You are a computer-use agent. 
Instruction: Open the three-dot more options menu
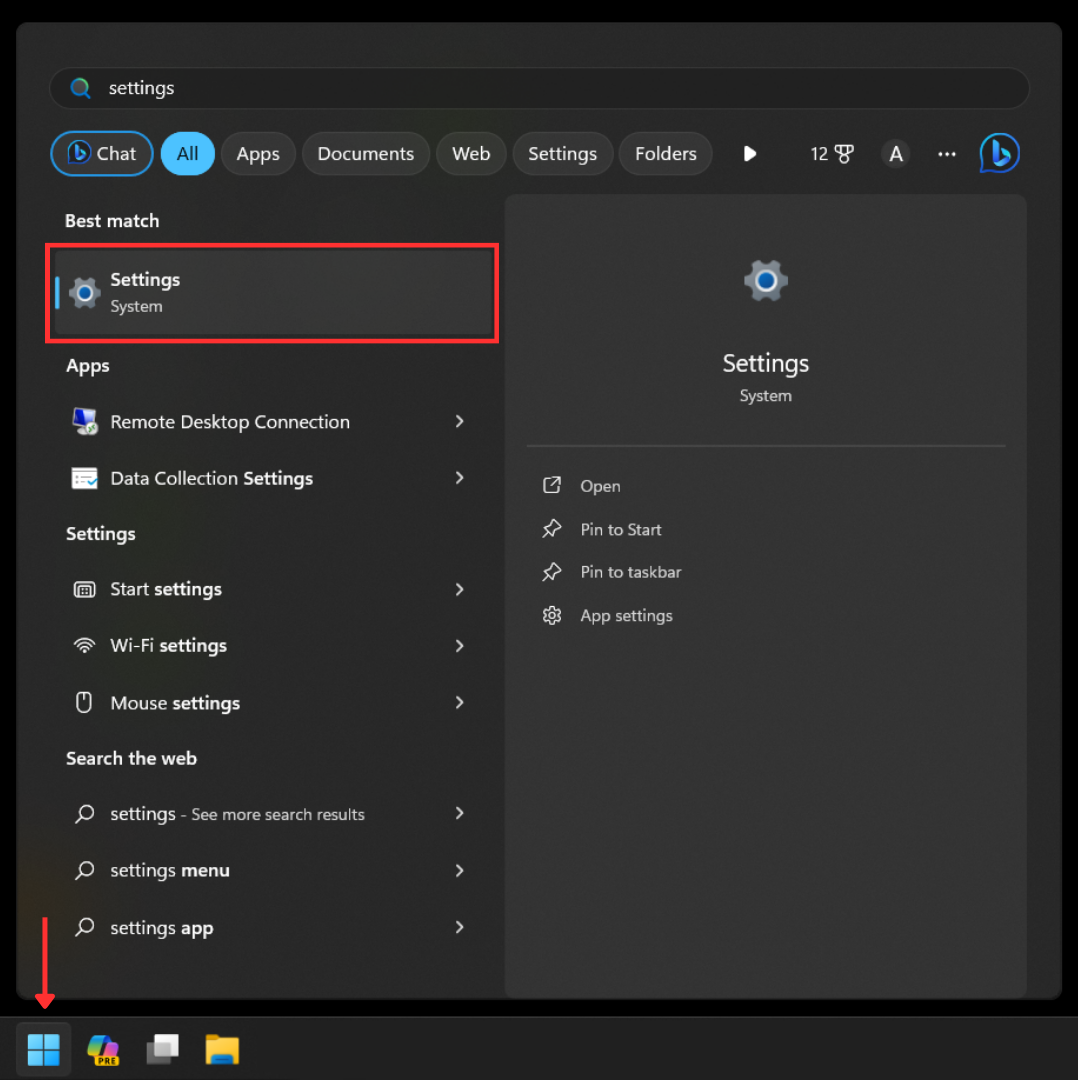coord(947,154)
